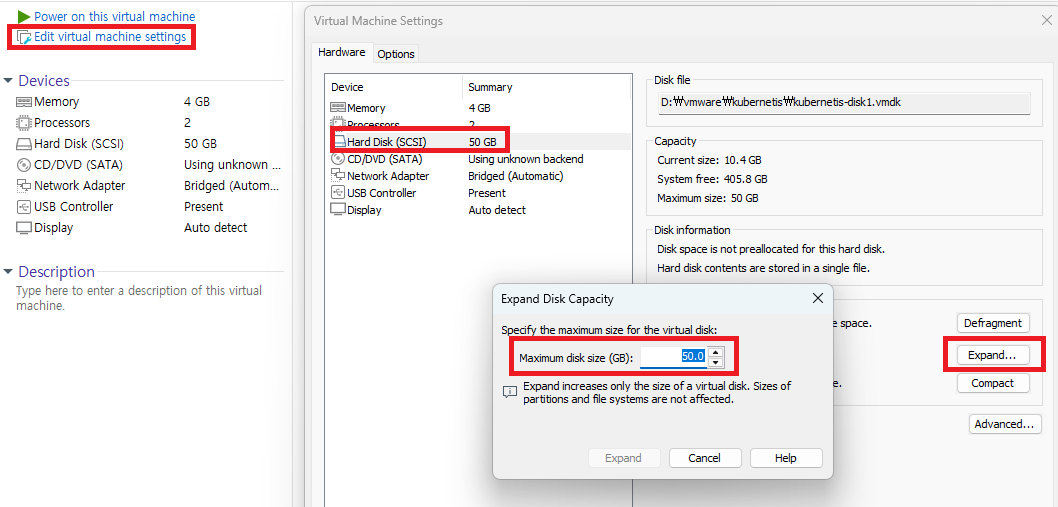The width and height of the screenshot is (1058, 507).
Task: Collapse the Devices section
Action: [7, 81]
